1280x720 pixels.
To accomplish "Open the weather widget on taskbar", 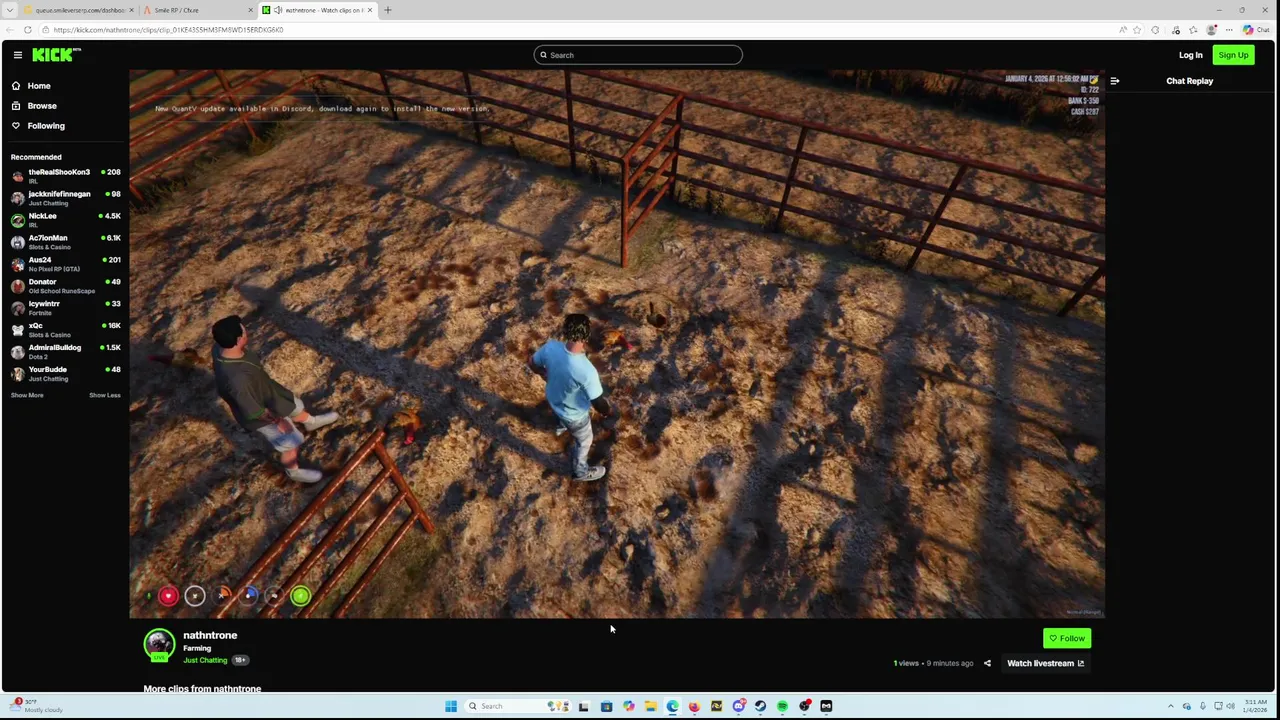I will point(35,706).
